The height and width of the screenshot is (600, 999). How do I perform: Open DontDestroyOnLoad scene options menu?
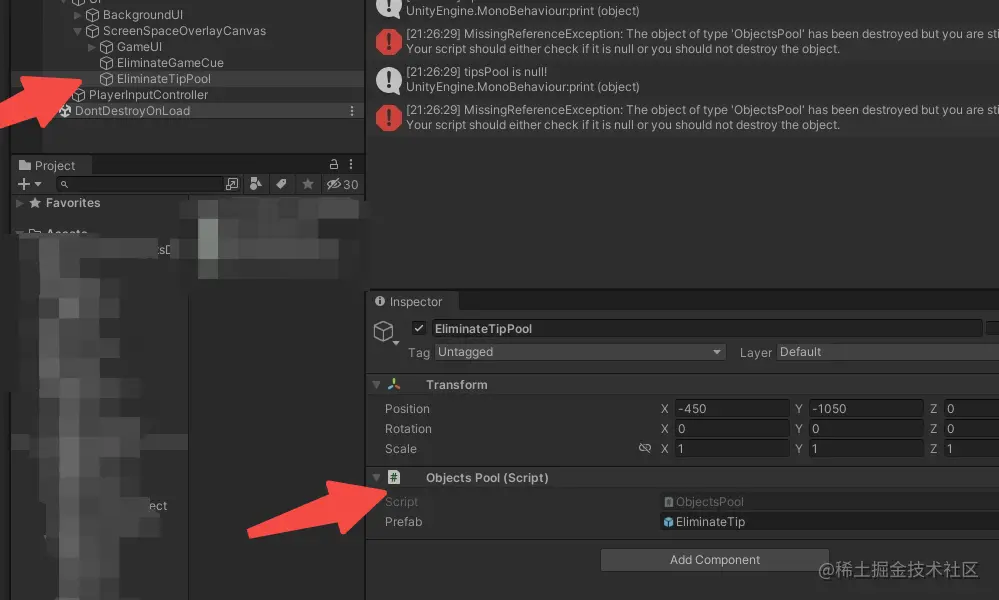point(352,111)
